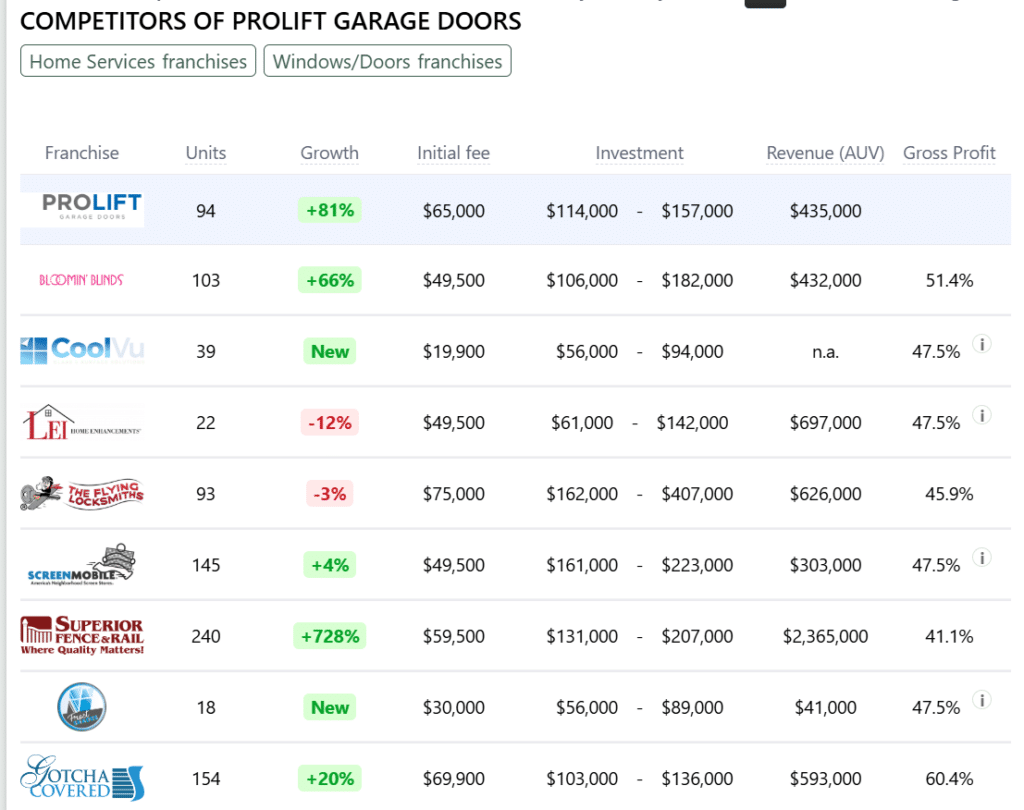Click the +66% growth badge

(330, 280)
